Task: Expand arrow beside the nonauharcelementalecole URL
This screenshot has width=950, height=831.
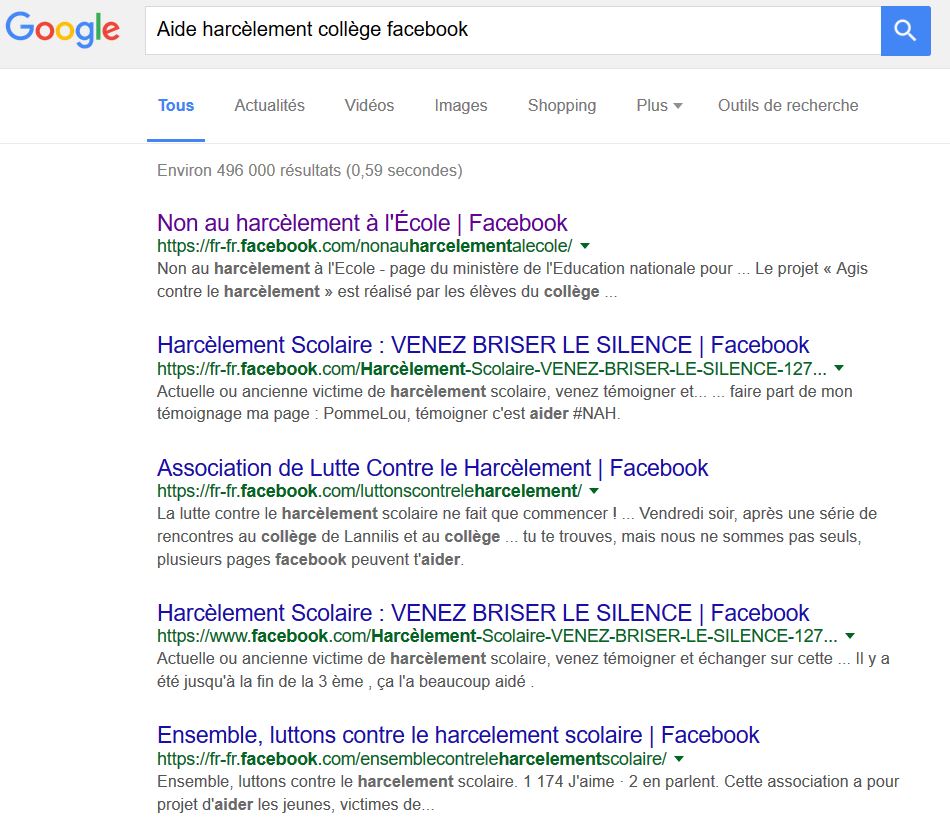Action: click(585, 246)
